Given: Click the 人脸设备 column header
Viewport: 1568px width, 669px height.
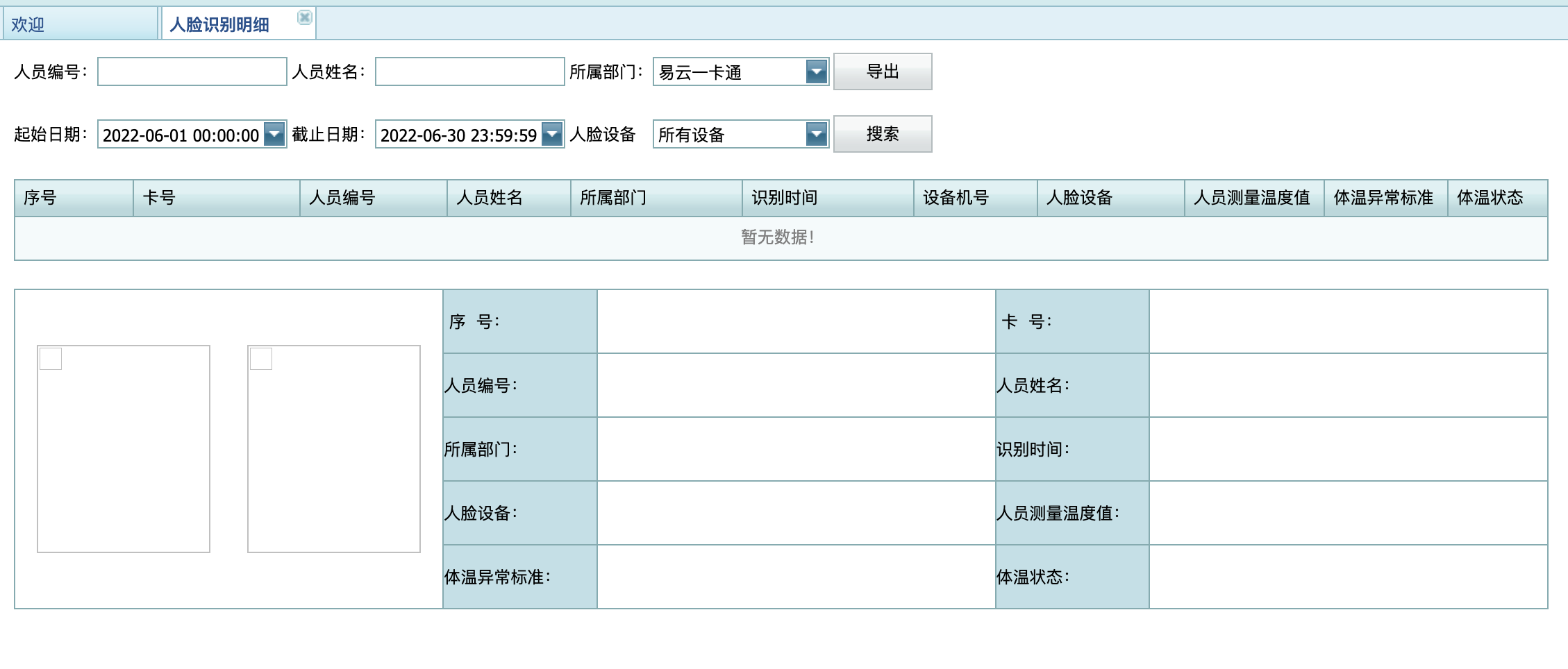Looking at the screenshot, I should click(1111, 198).
